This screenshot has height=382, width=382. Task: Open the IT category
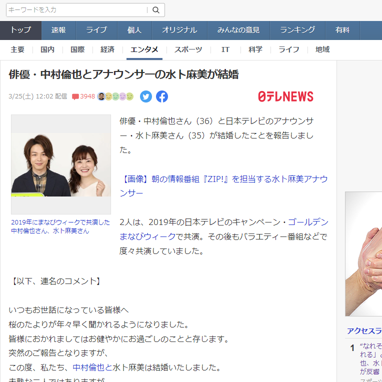[225, 50]
